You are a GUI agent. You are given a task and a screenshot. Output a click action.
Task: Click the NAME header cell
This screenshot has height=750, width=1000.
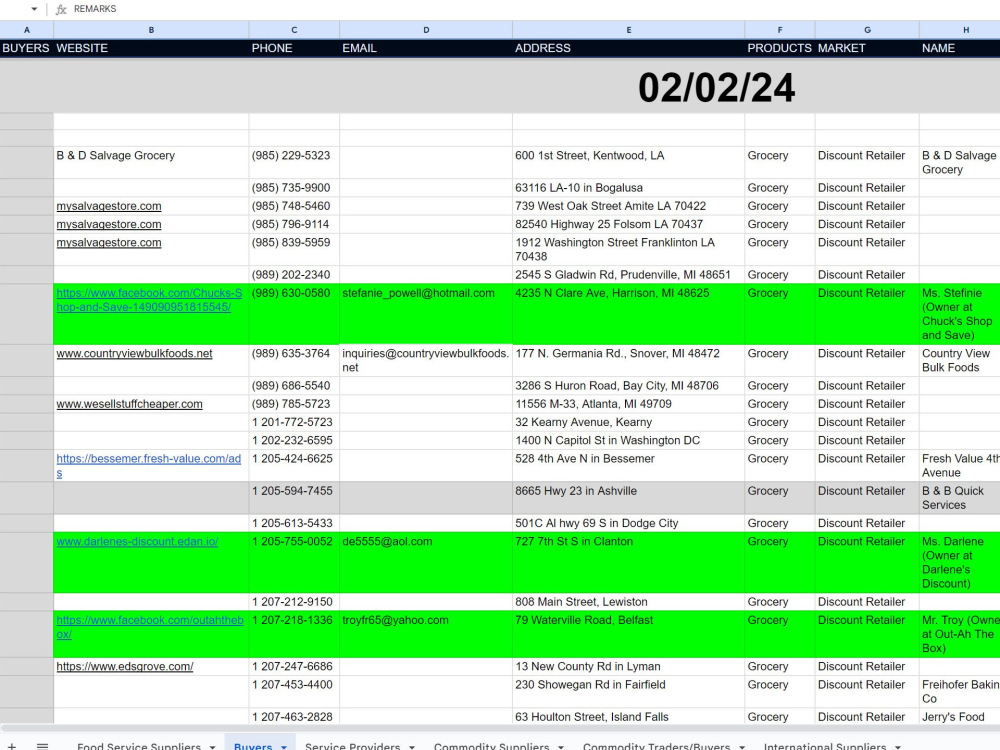pos(960,48)
